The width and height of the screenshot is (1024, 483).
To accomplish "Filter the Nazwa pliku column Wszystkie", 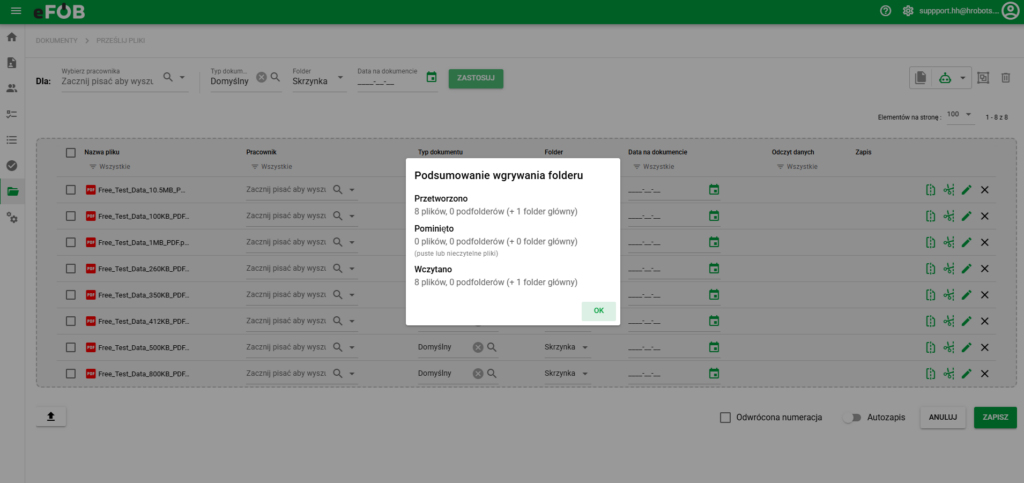I will (110, 167).
